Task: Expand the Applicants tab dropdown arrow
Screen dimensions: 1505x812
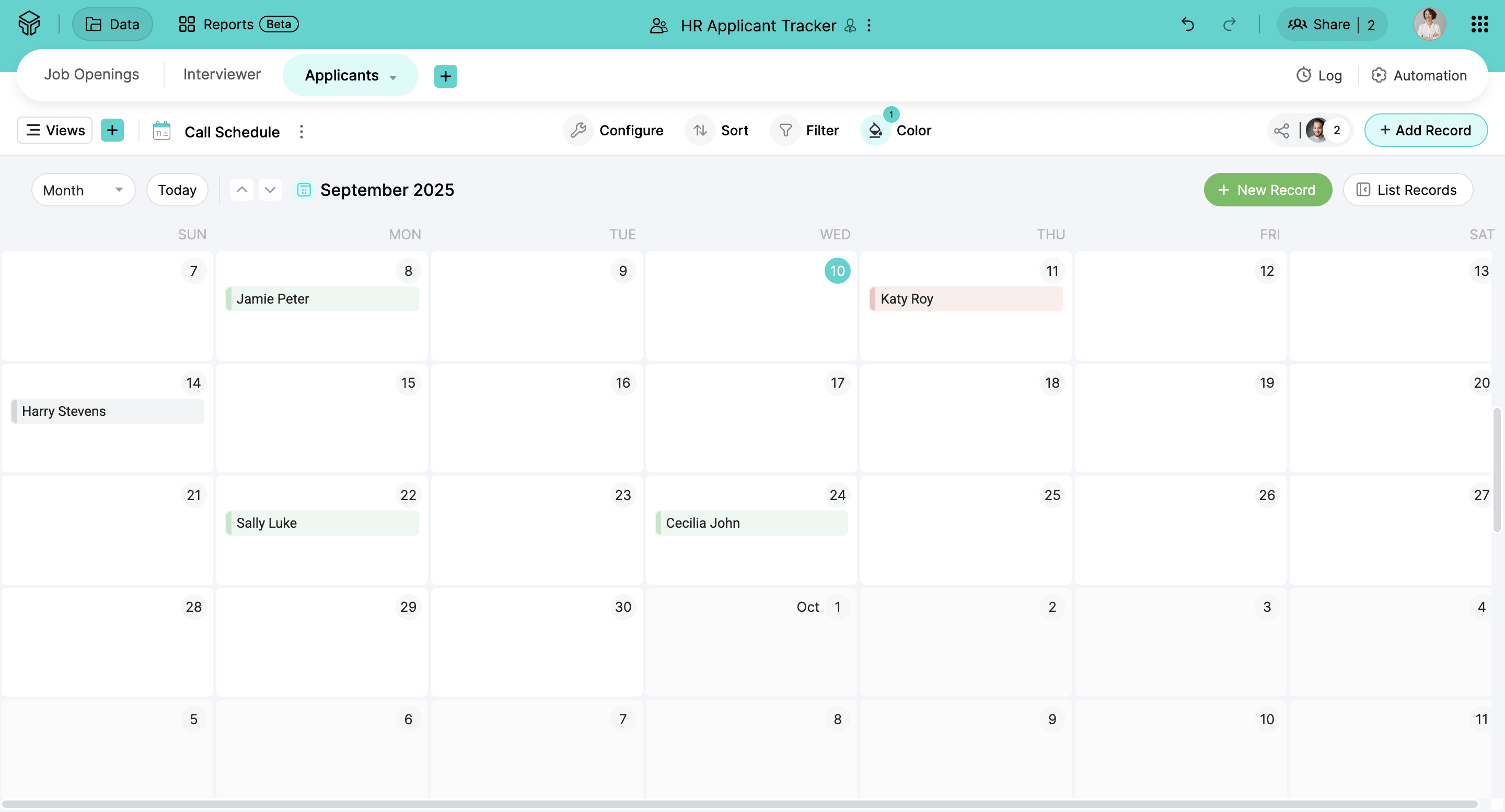Action: click(x=393, y=77)
